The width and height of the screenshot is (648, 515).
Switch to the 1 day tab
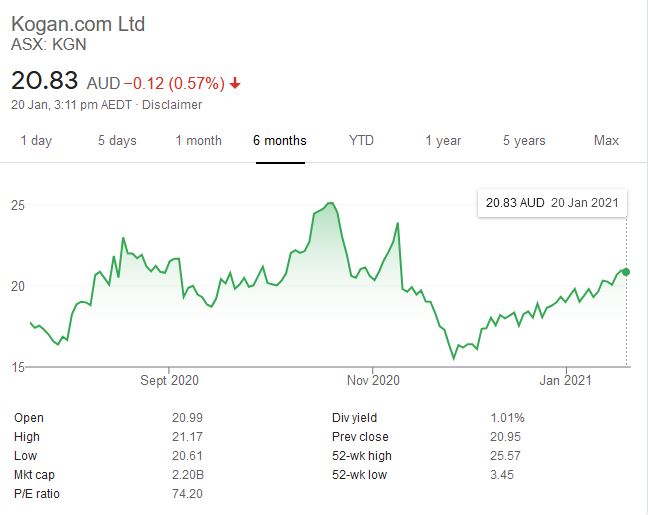point(36,140)
